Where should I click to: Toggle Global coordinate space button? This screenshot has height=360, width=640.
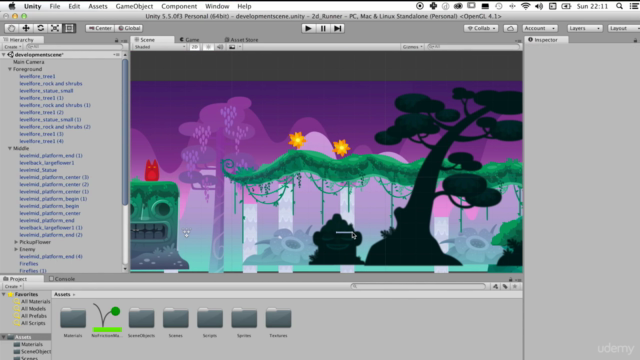(x=129, y=28)
